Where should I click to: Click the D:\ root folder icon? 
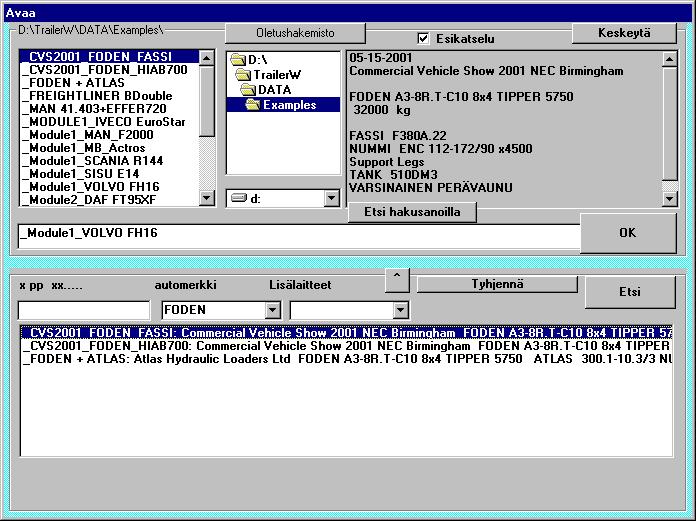238,59
